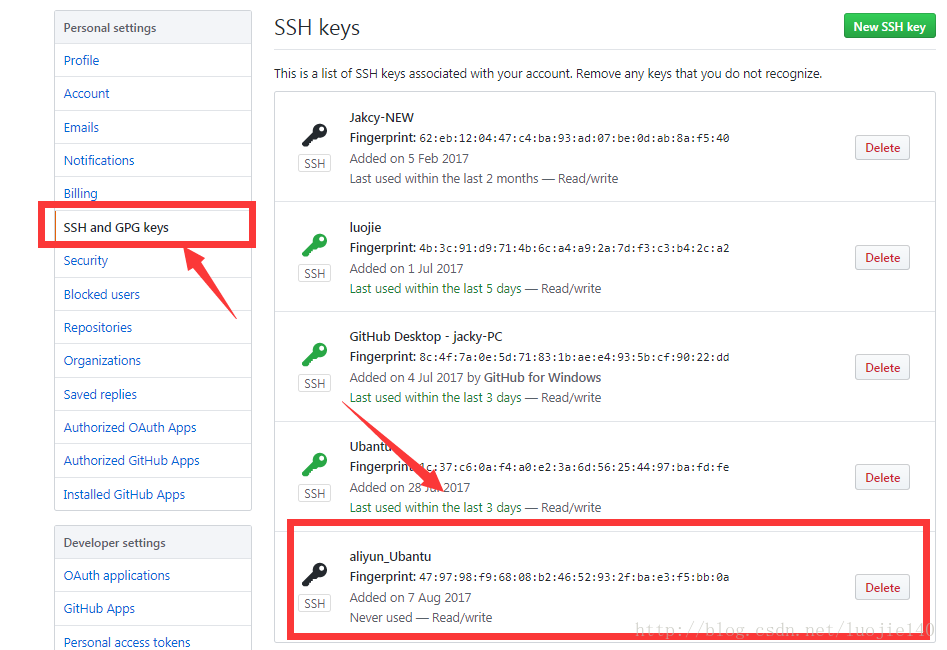Click the SSH badge under Jakcy-NEW key
Screen dimensions: 947x650
314,164
